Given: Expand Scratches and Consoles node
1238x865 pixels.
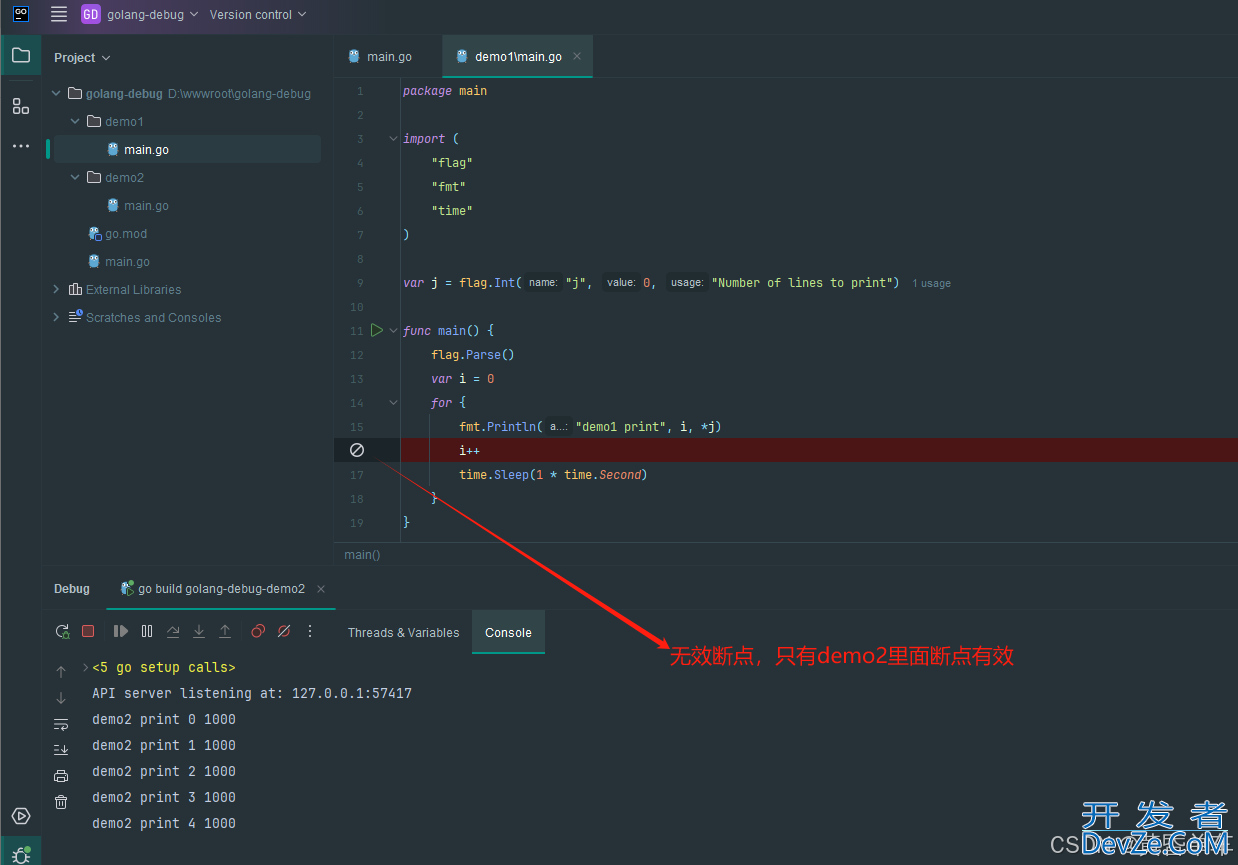Looking at the screenshot, I should coord(57,317).
